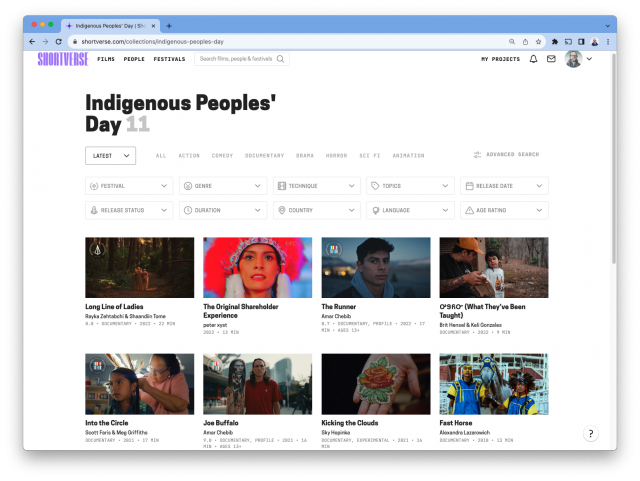This screenshot has width=640, height=481.
Task: Open The Original Shareholder Experience thumbnail
Action: click(258, 267)
